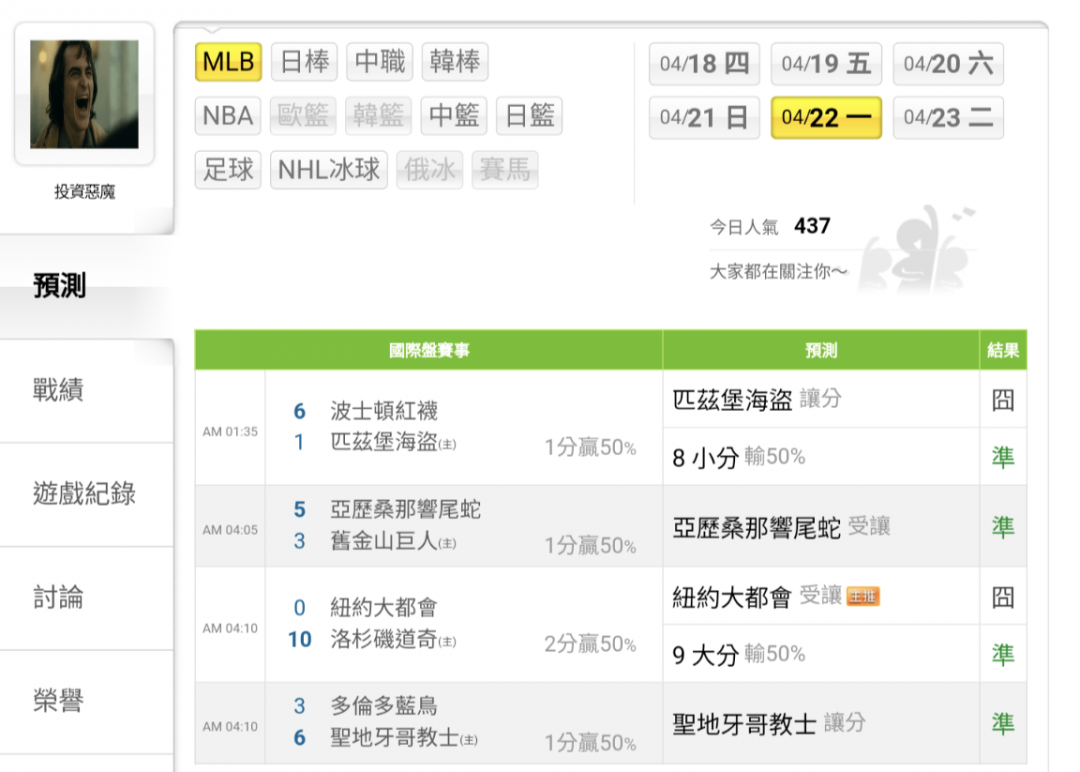This screenshot has height=772, width=1080.
Task: Click the orange 主推 badge icon
Action: (x=863, y=597)
